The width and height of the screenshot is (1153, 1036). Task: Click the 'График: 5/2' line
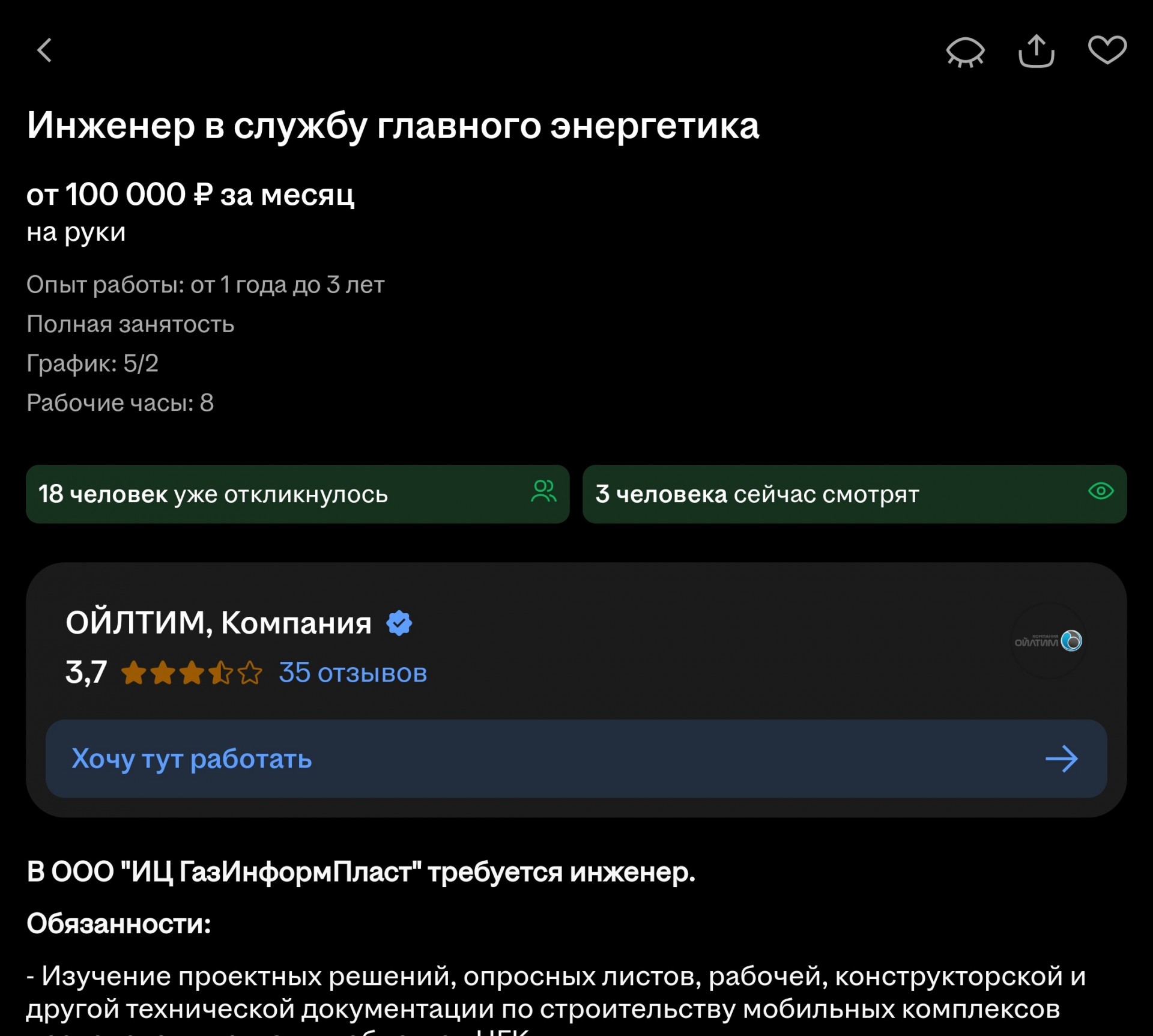92,363
